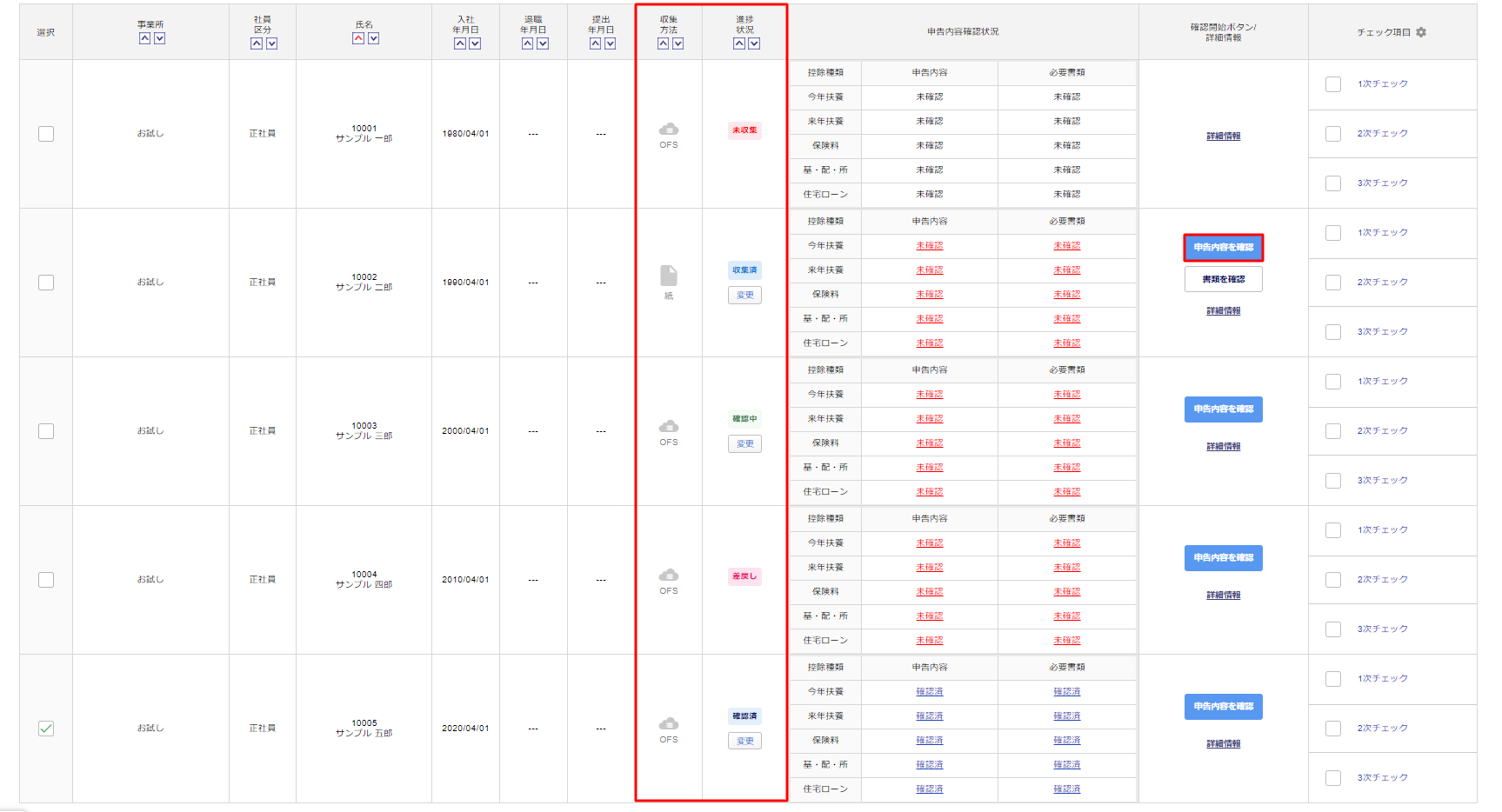
Task: Click OFS cloud icon for サンプル 一郎
Action: 669,130
